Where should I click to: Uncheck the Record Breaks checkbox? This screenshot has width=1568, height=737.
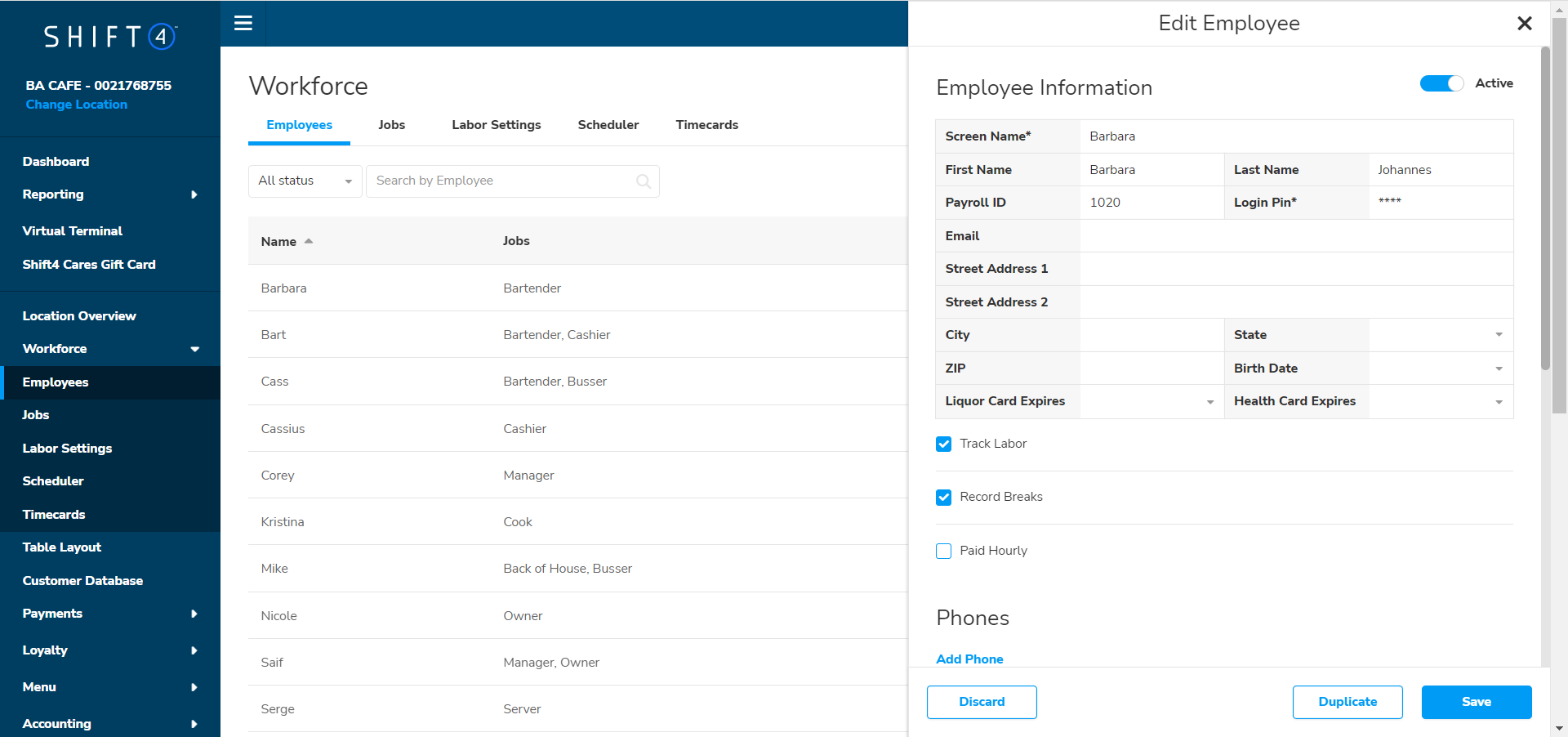pos(944,497)
